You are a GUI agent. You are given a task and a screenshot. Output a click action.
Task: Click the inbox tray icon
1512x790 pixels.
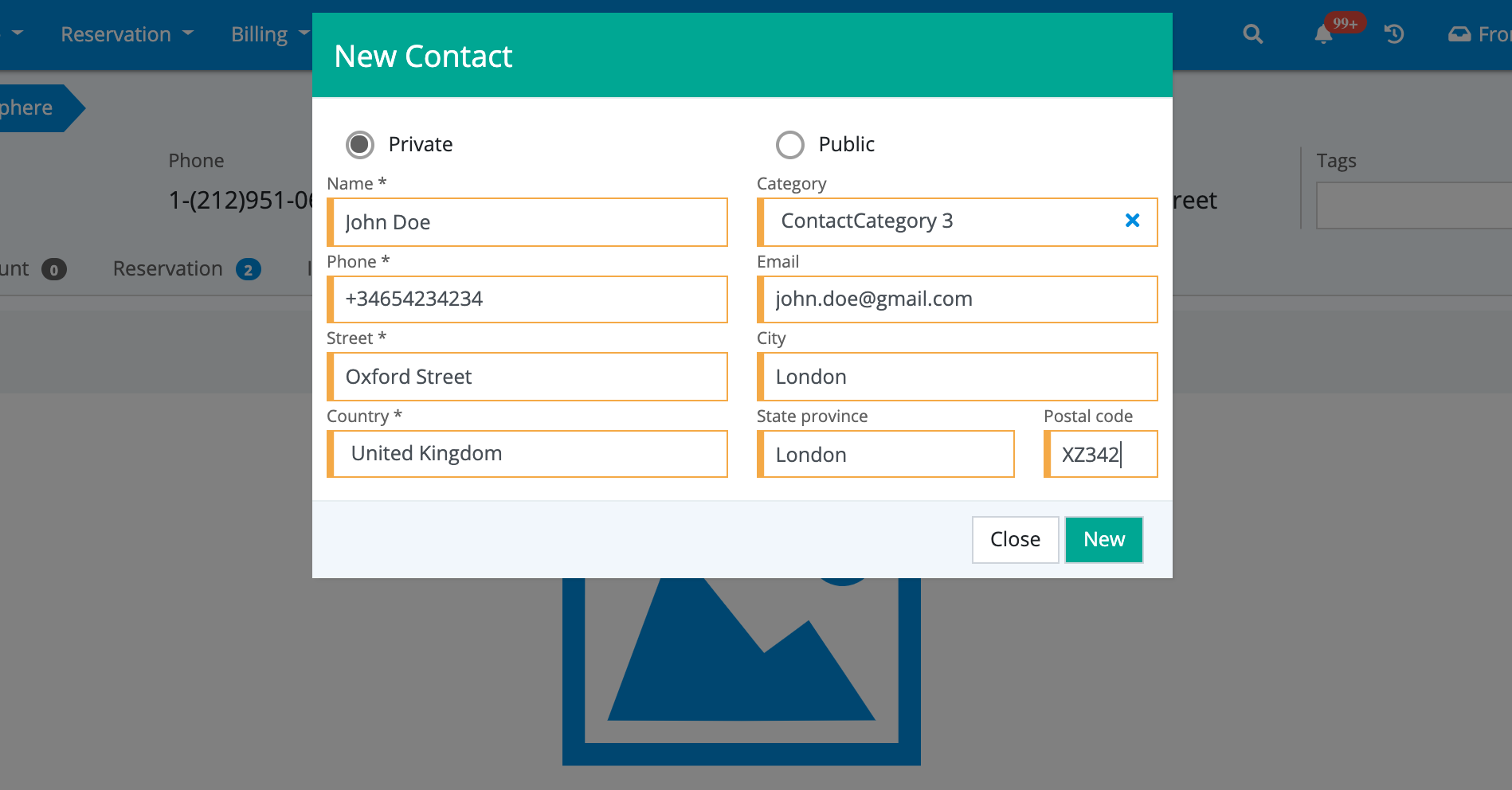coord(1459,34)
